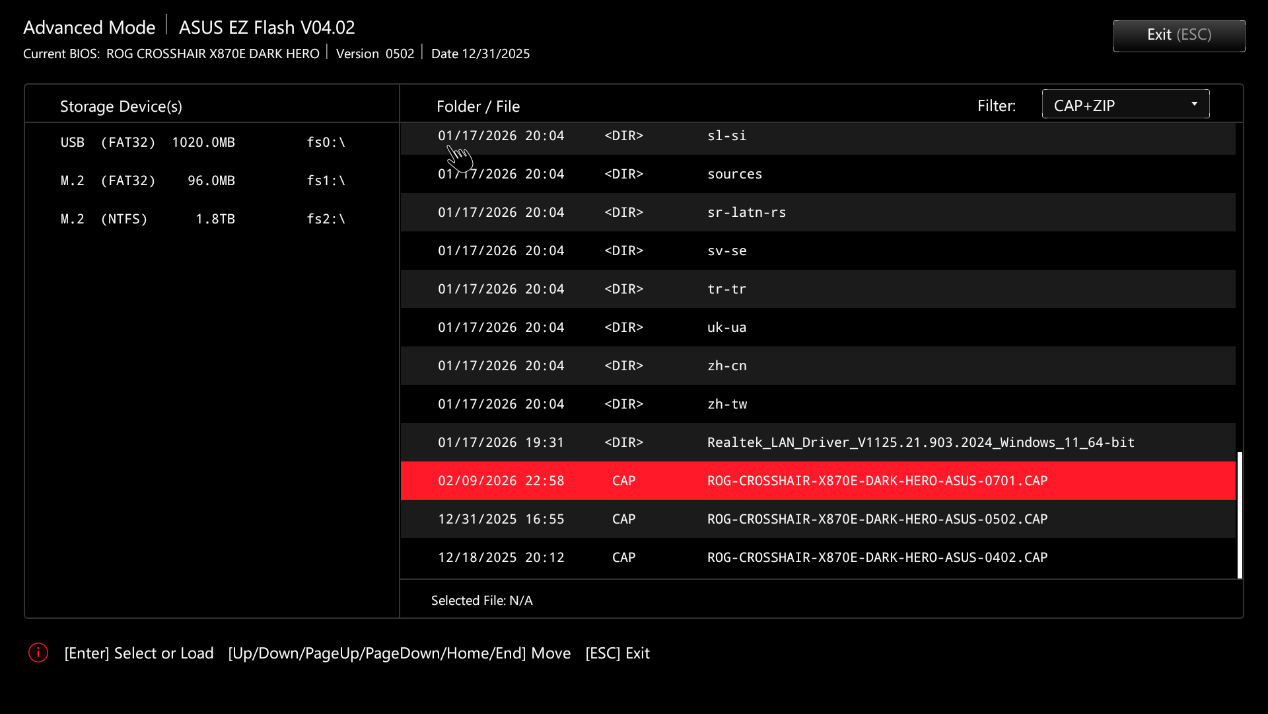Open the sources directory

[735, 174]
